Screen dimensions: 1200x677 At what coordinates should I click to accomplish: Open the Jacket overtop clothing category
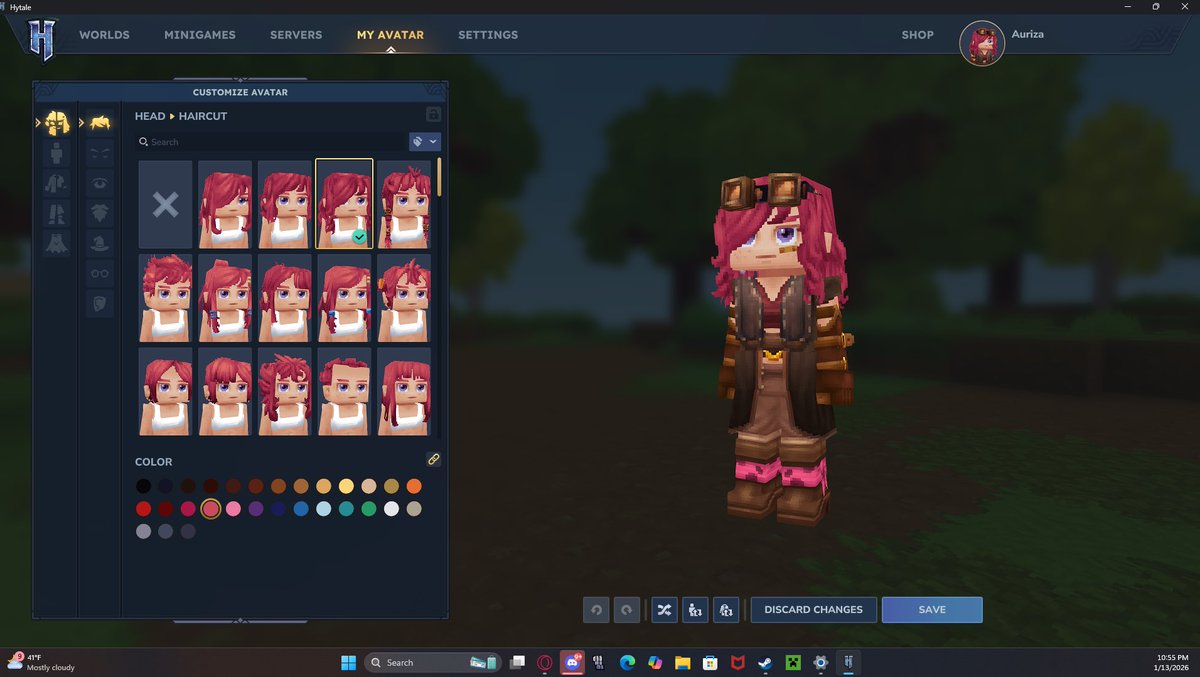tap(57, 183)
